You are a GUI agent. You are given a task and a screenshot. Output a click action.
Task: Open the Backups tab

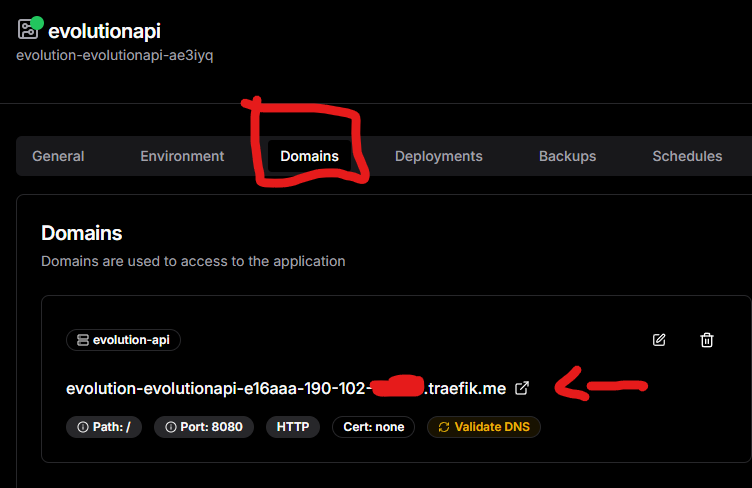[567, 156]
